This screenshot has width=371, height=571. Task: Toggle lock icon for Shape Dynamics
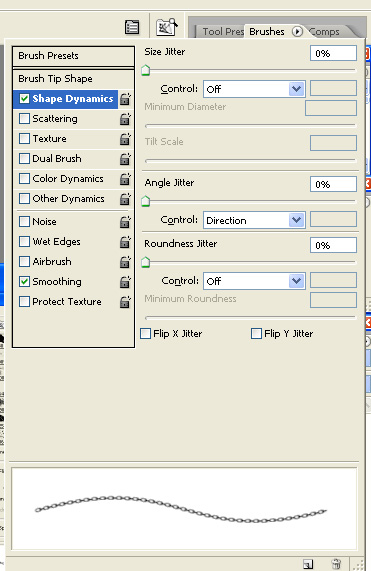click(125, 99)
